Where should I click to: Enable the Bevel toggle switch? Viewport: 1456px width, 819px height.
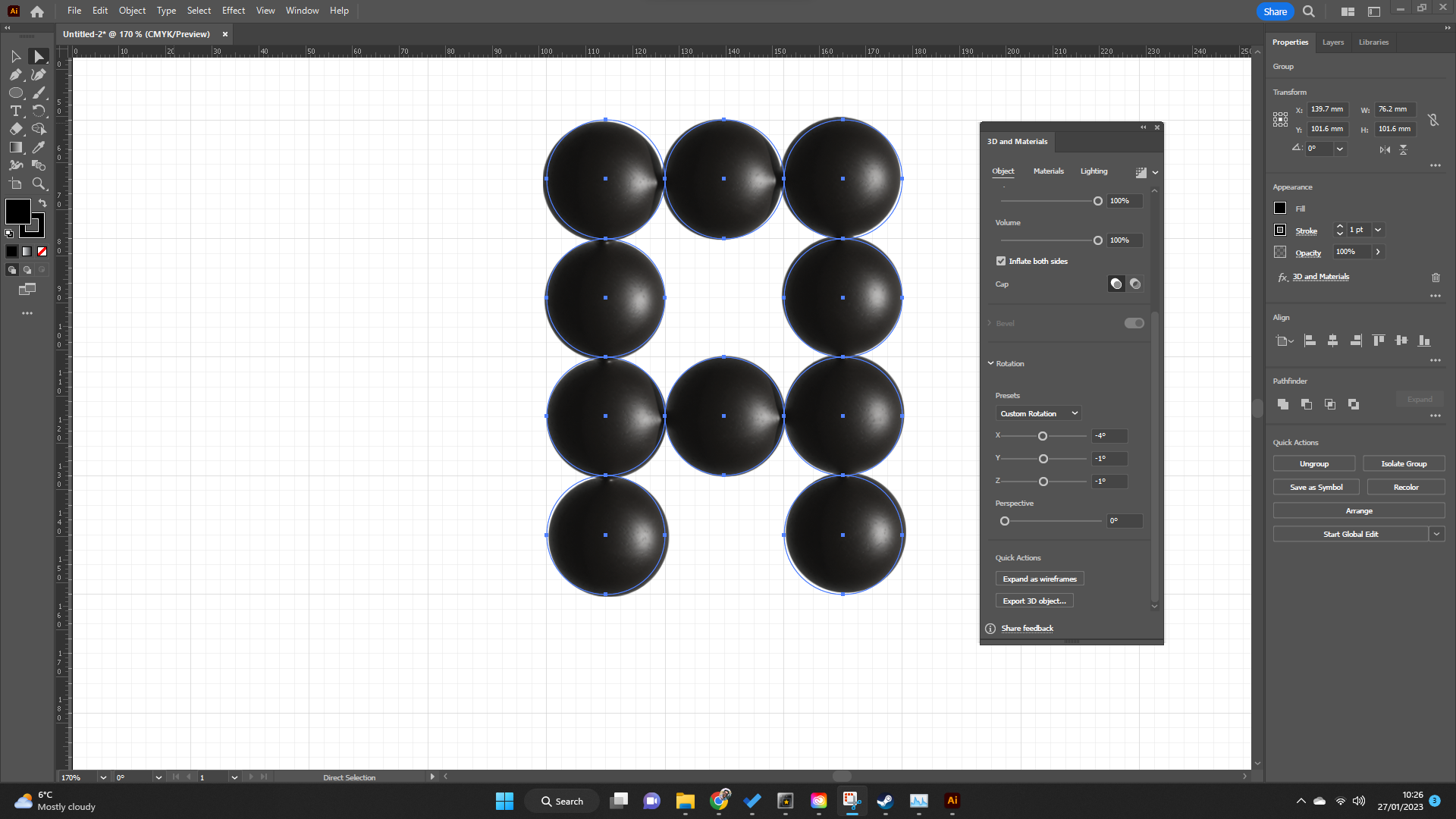pos(1134,323)
